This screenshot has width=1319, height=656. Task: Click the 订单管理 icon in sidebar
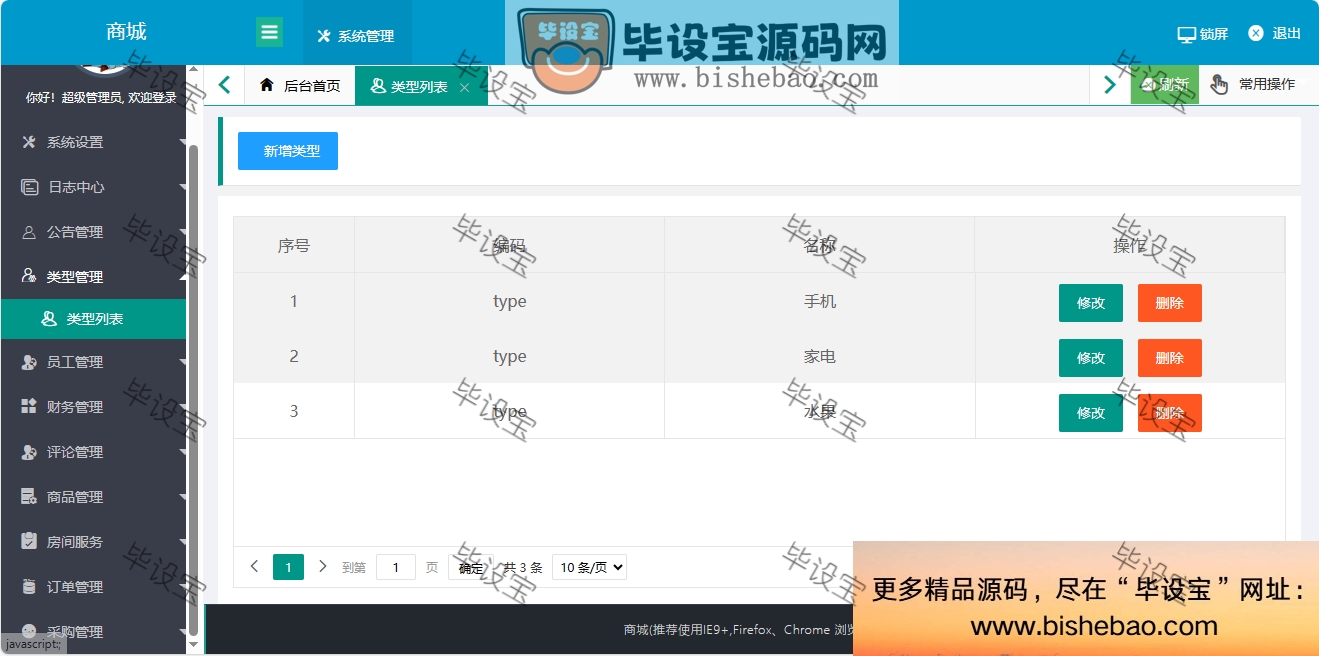pos(29,587)
